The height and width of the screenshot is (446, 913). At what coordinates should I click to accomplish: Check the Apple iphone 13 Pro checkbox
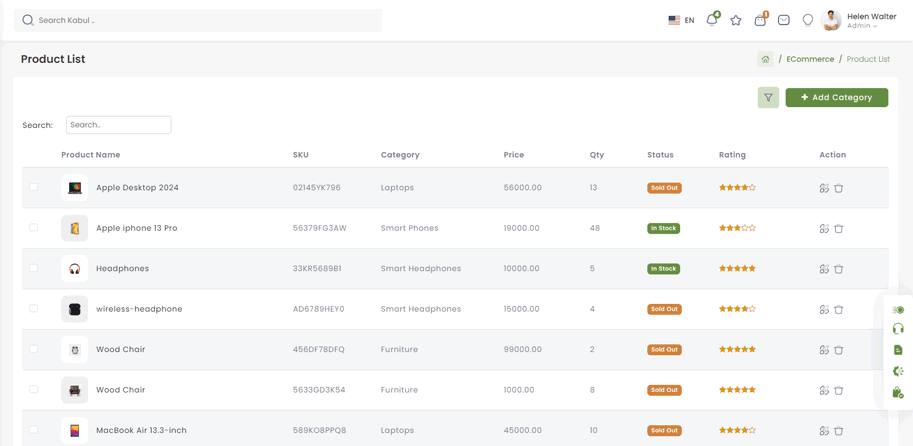pos(33,227)
